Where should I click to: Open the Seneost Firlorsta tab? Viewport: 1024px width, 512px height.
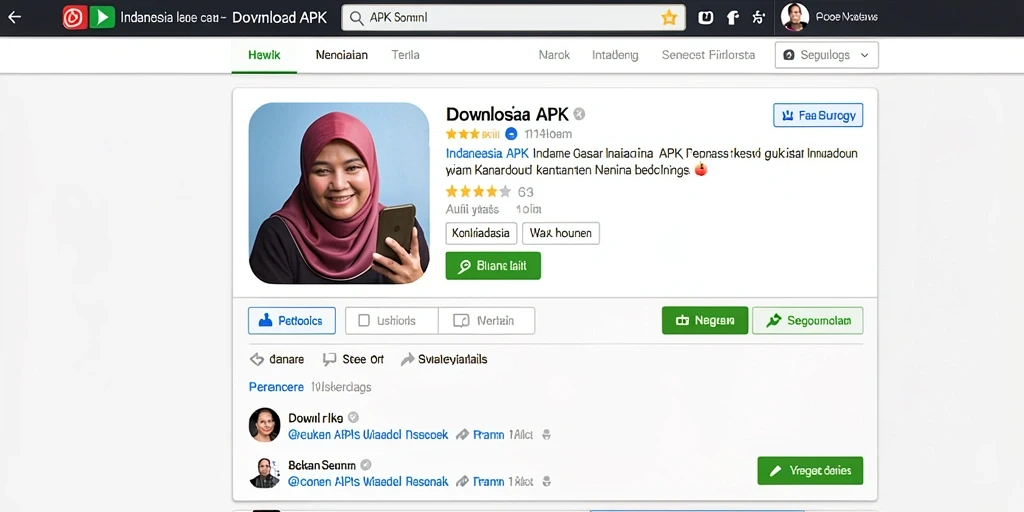[709, 56]
